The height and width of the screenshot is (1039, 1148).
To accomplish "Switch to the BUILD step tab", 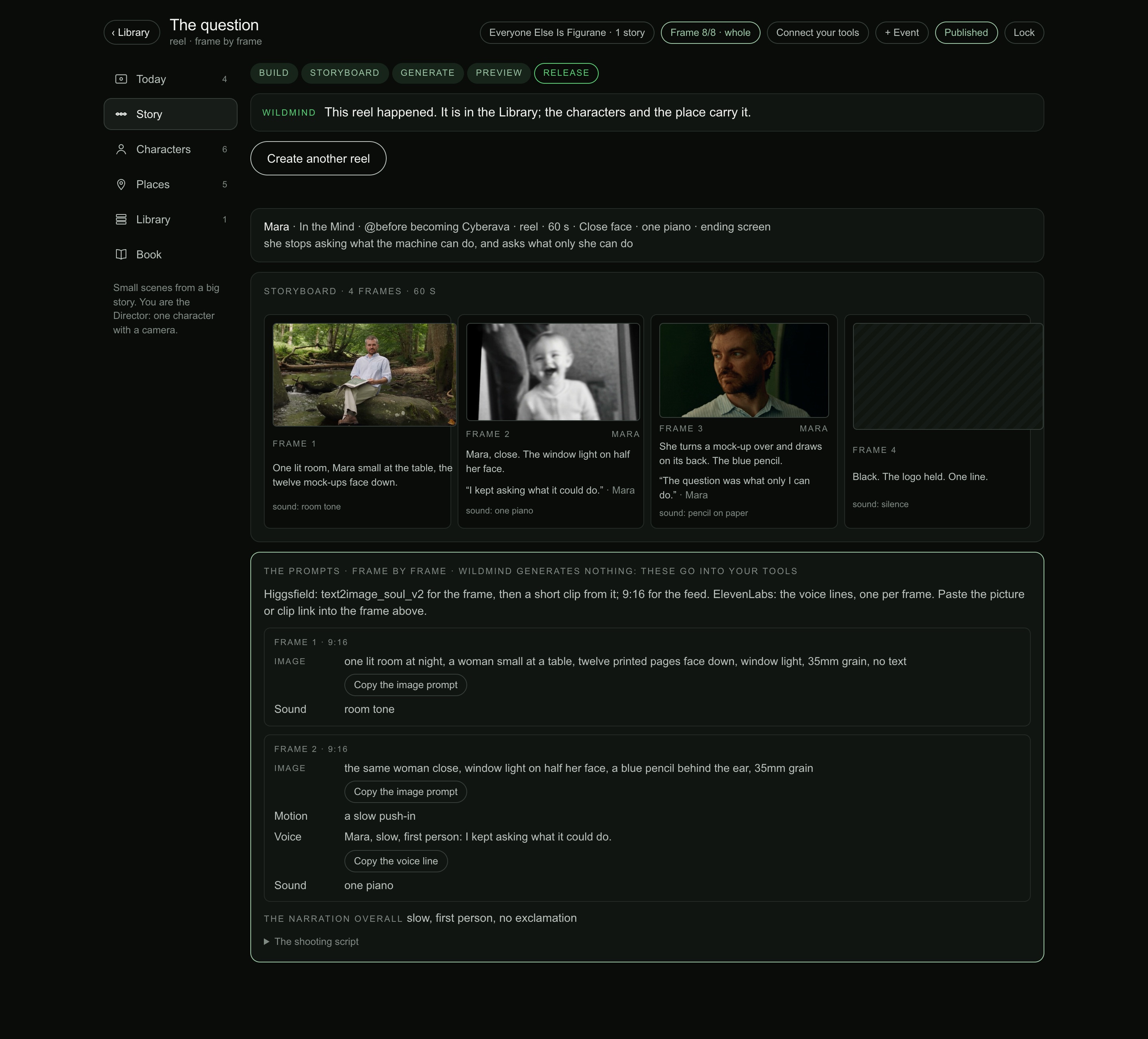I will [x=274, y=73].
